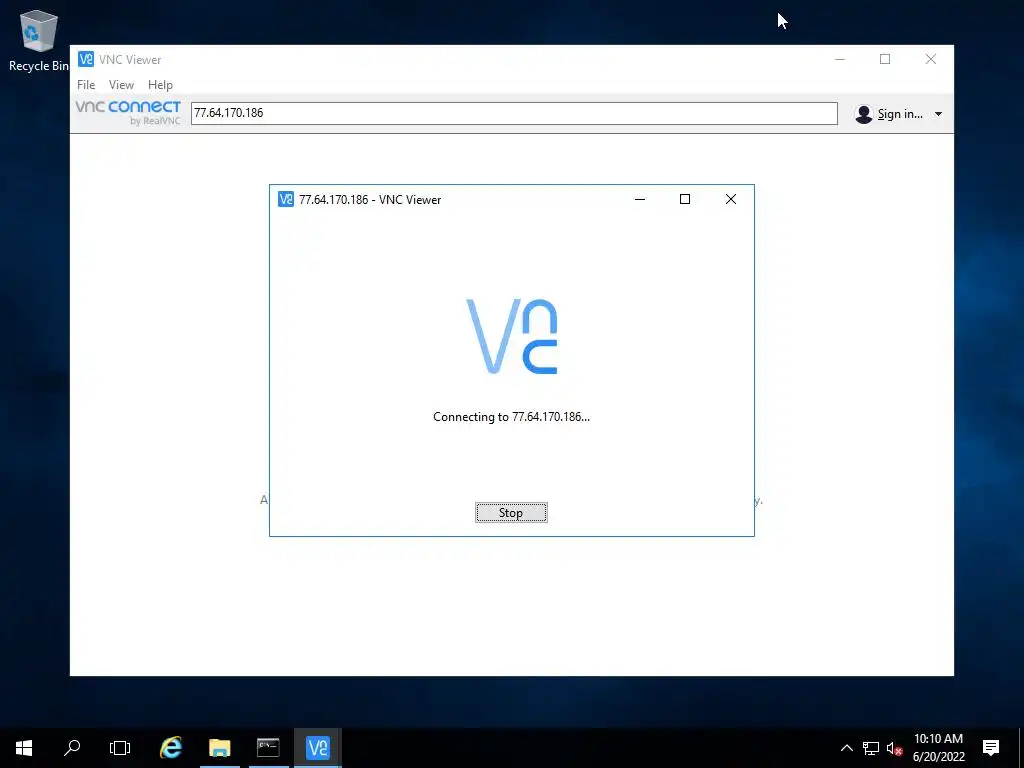Open Task View from the taskbar

click(120, 748)
